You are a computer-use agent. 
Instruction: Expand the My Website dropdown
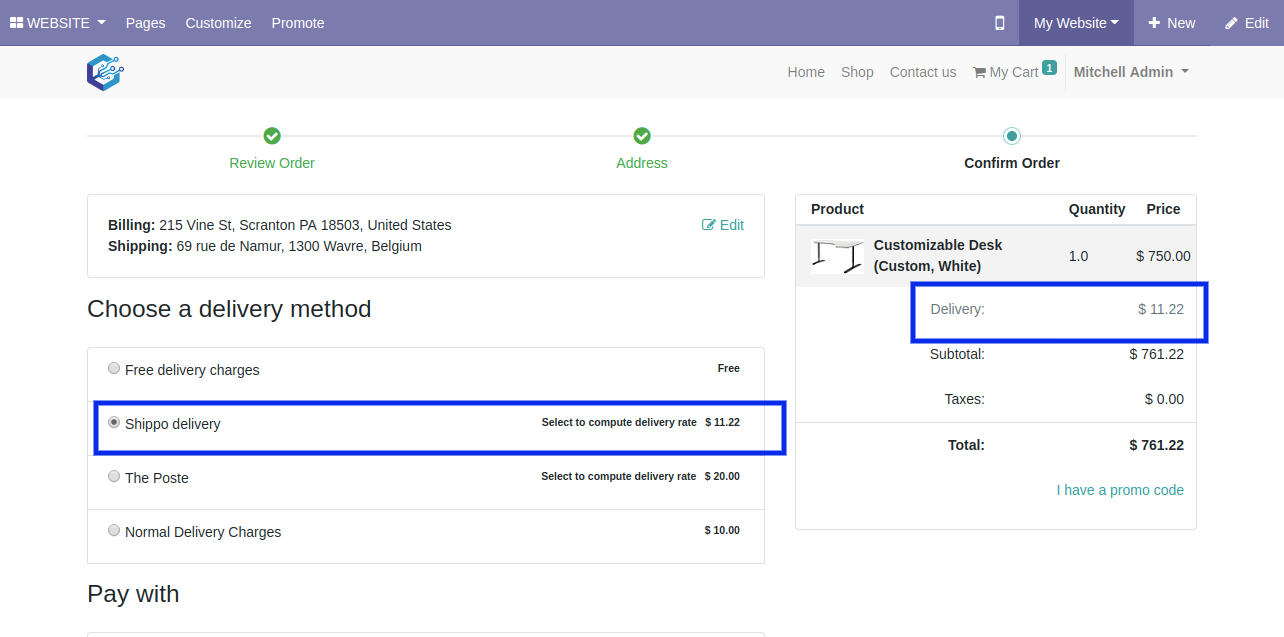pyautogui.click(x=1076, y=23)
